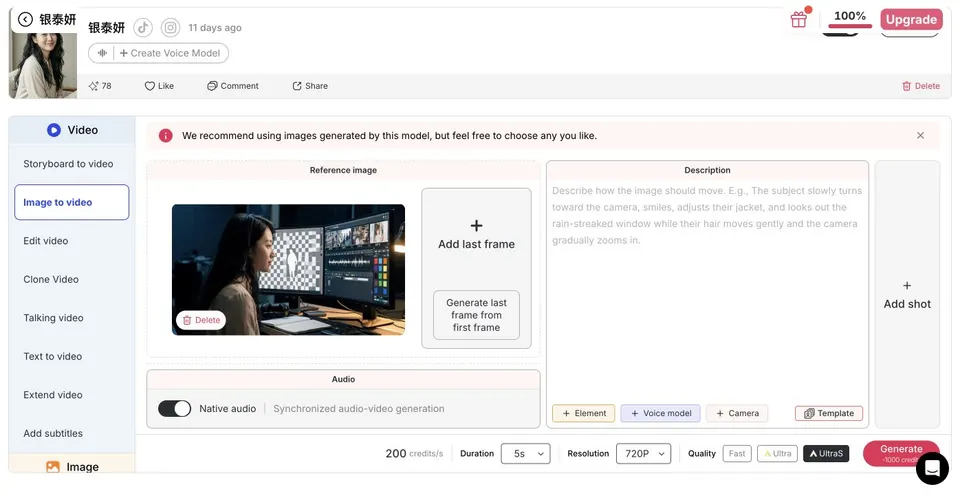The width and height of the screenshot is (960, 496).
Task: Click the Audio panel header
Action: pos(343,379)
